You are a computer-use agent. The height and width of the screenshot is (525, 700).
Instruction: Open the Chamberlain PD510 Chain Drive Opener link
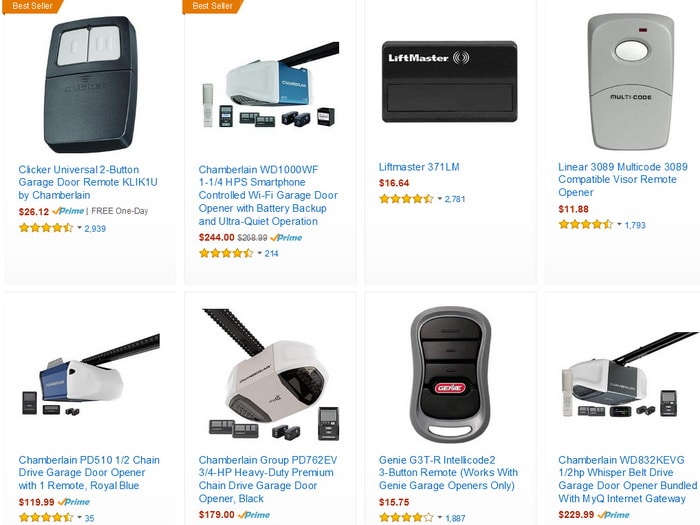click(x=89, y=472)
